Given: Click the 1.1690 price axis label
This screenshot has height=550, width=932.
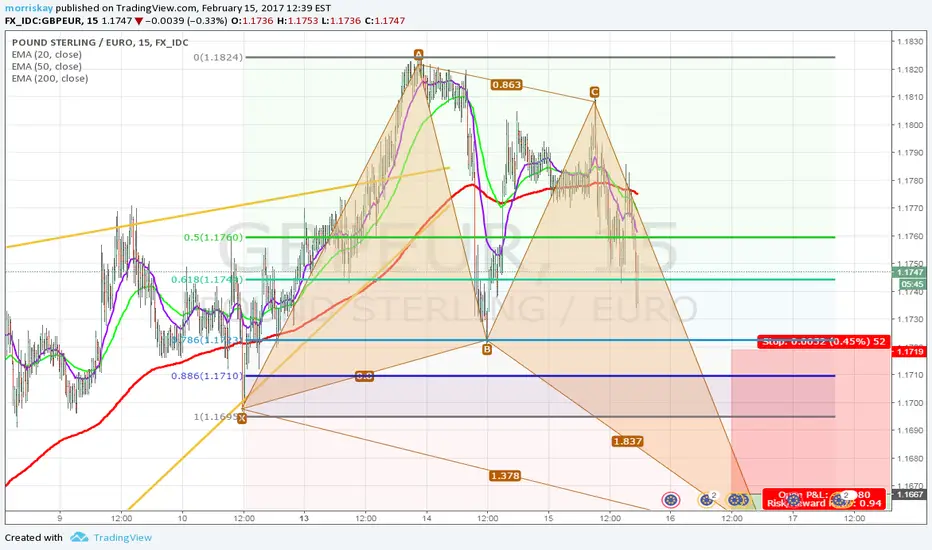Looking at the screenshot, I should 910,430.
